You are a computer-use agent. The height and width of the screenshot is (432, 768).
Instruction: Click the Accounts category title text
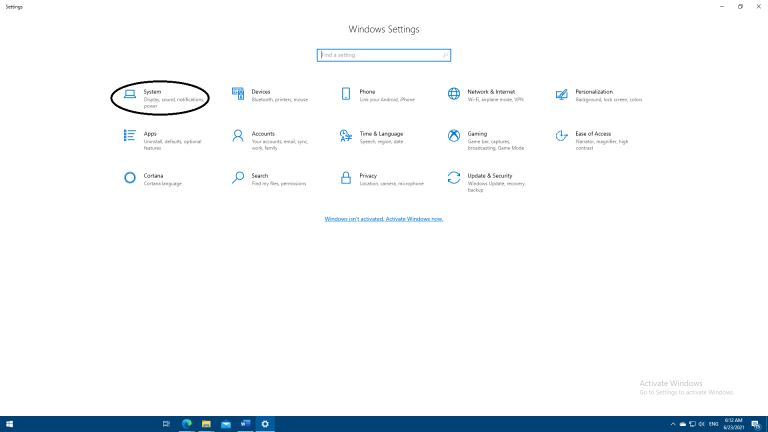click(263, 134)
